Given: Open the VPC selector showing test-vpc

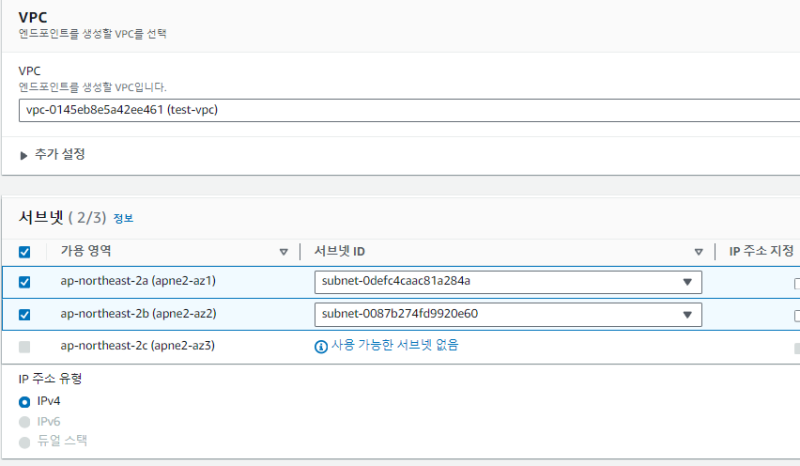Looking at the screenshot, I should point(400,110).
